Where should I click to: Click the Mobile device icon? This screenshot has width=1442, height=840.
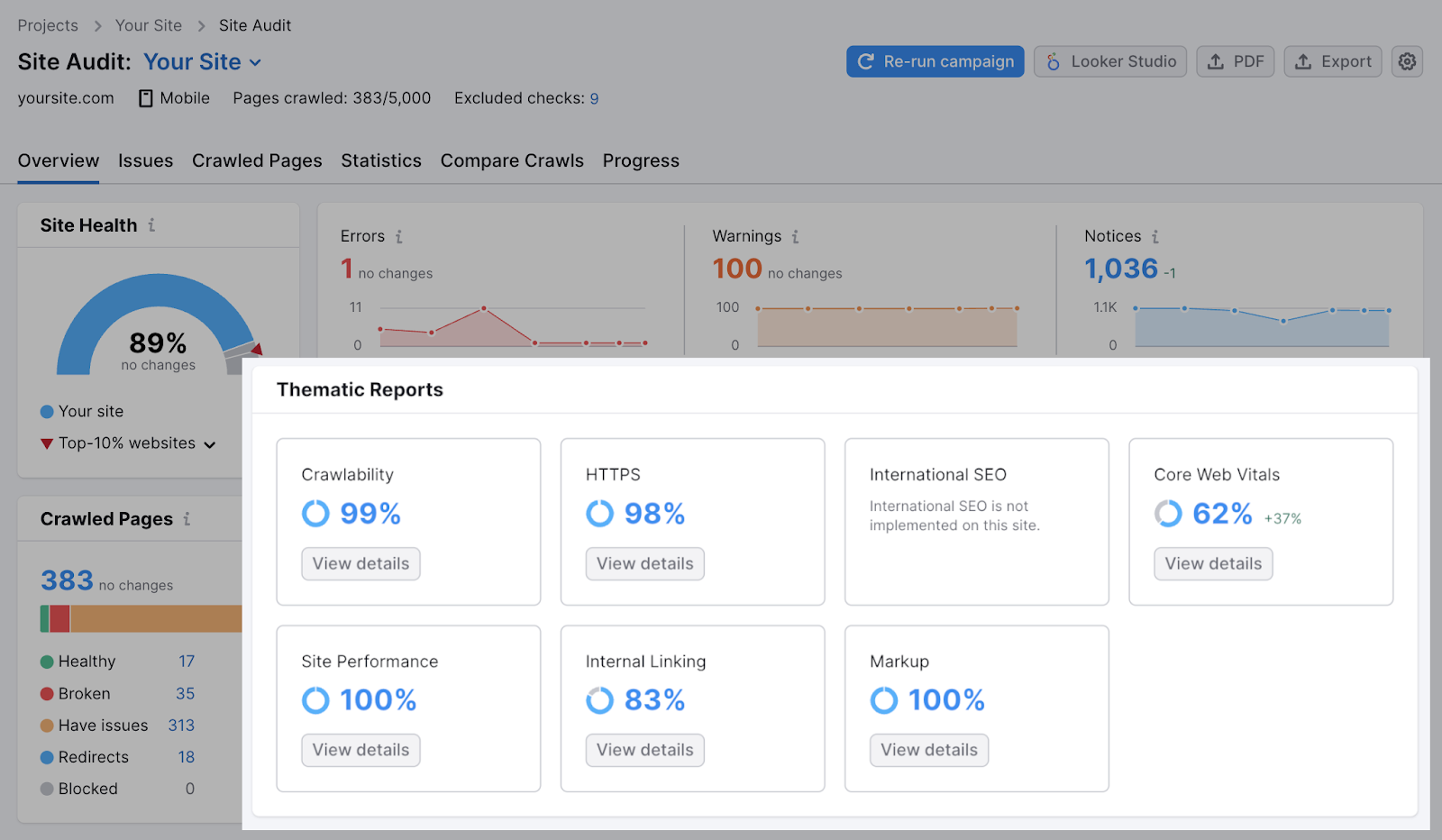tap(145, 98)
